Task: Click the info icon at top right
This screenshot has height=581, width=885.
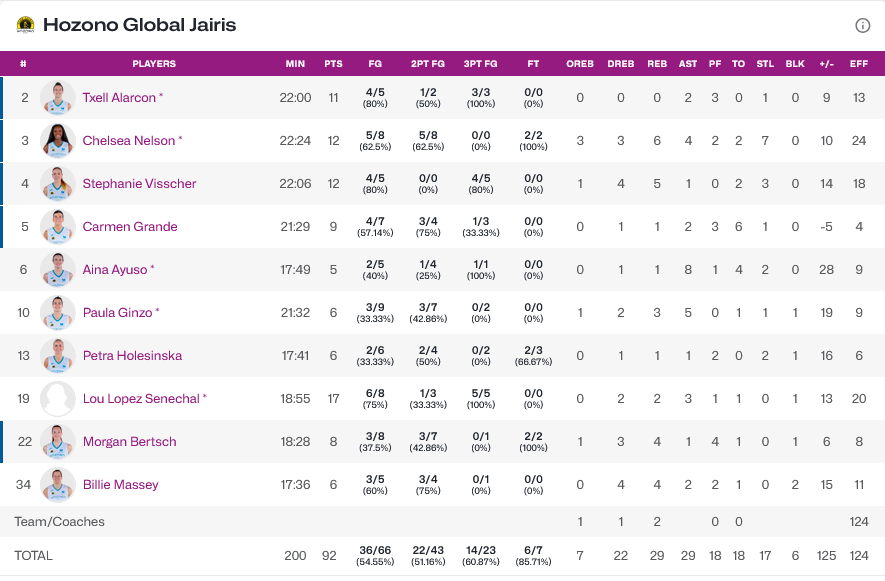Action: pos(863,25)
